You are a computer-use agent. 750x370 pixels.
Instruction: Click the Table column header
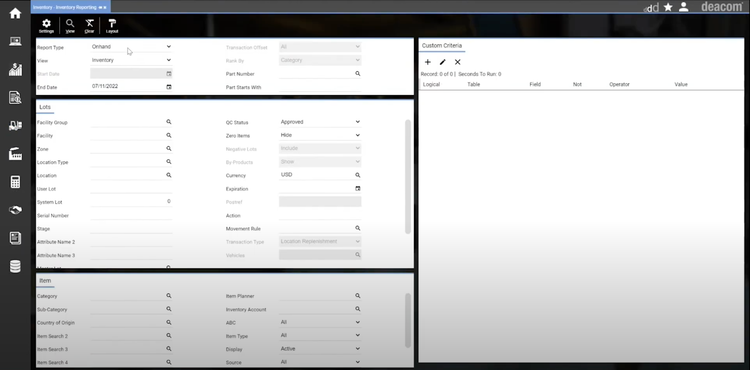(x=473, y=85)
